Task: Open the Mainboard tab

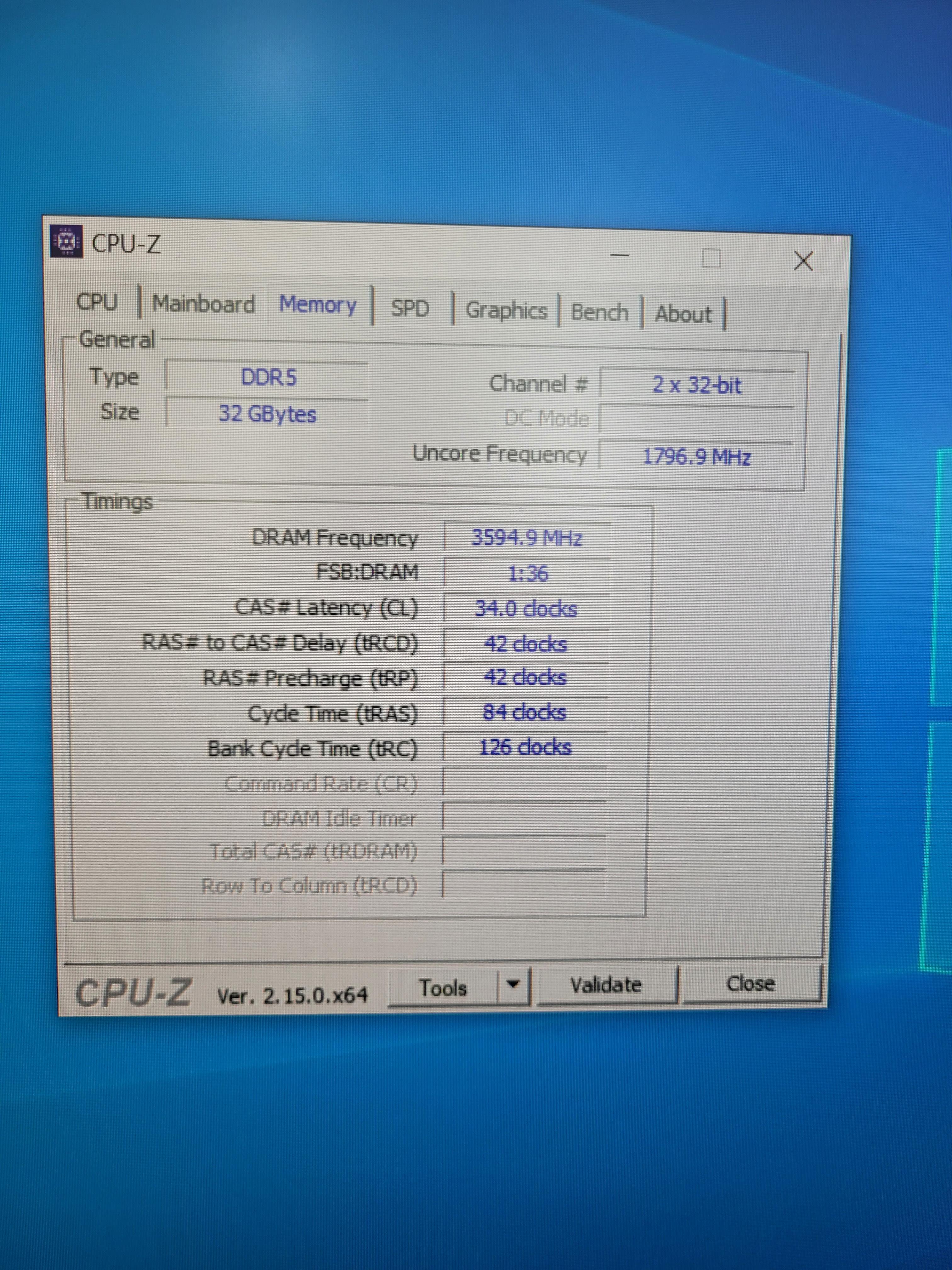Action: [x=204, y=304]
